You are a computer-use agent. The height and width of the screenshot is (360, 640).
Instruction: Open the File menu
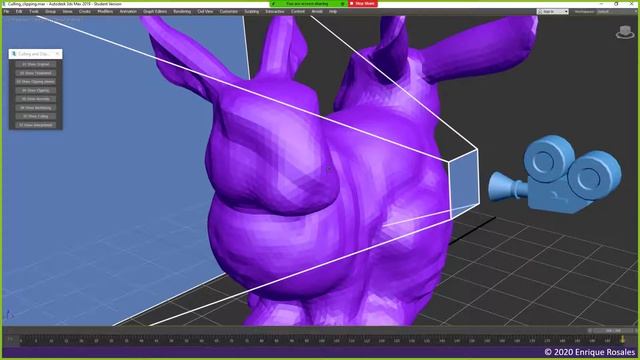tap(6, 11)
